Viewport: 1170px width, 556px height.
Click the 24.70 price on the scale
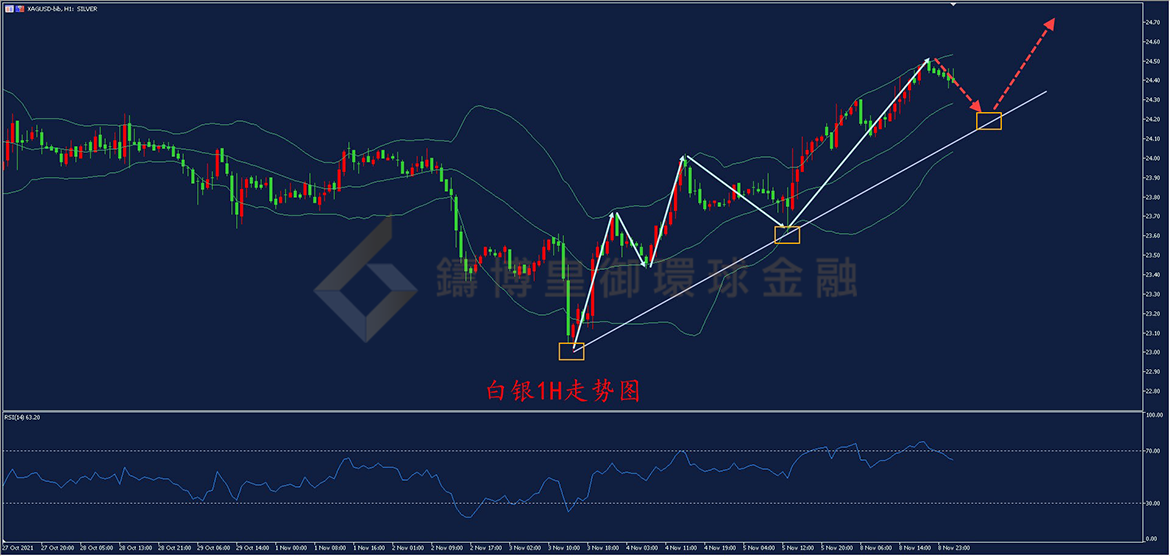point(1150,22)
